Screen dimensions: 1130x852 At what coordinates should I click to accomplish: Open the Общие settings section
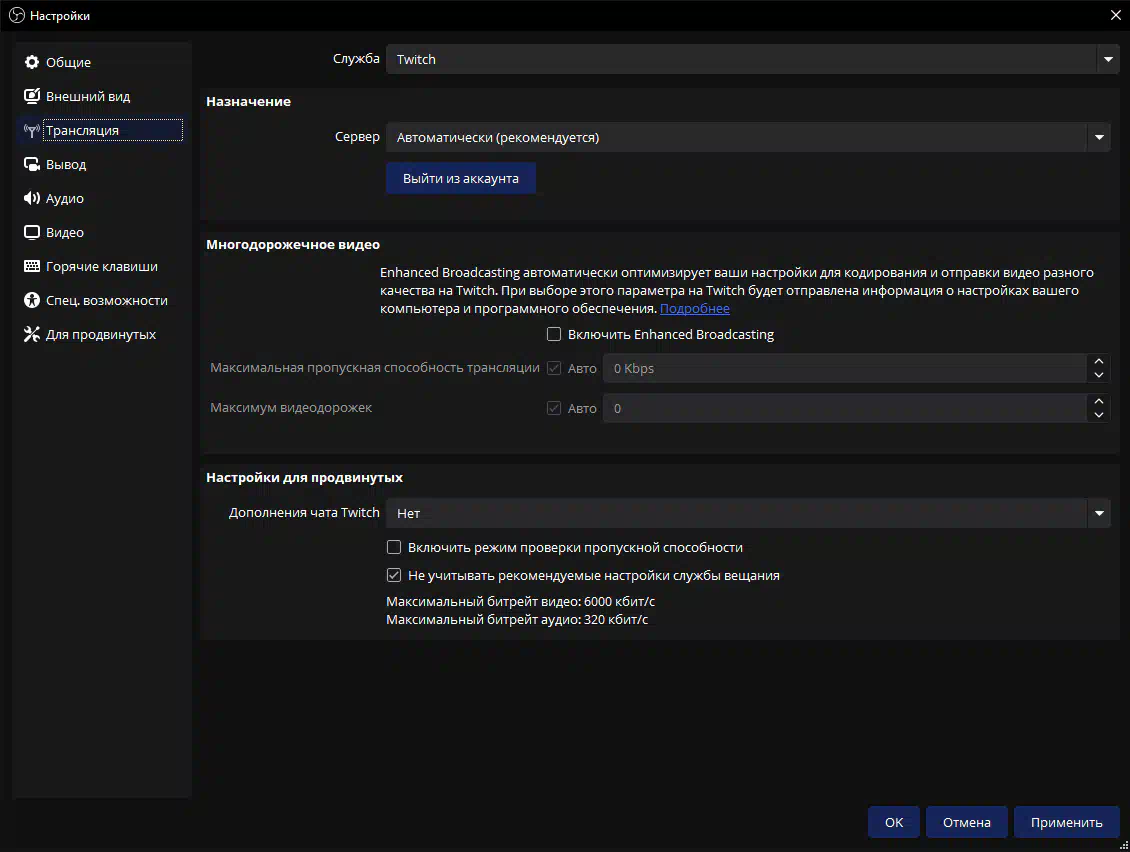[x=102, y=62]
